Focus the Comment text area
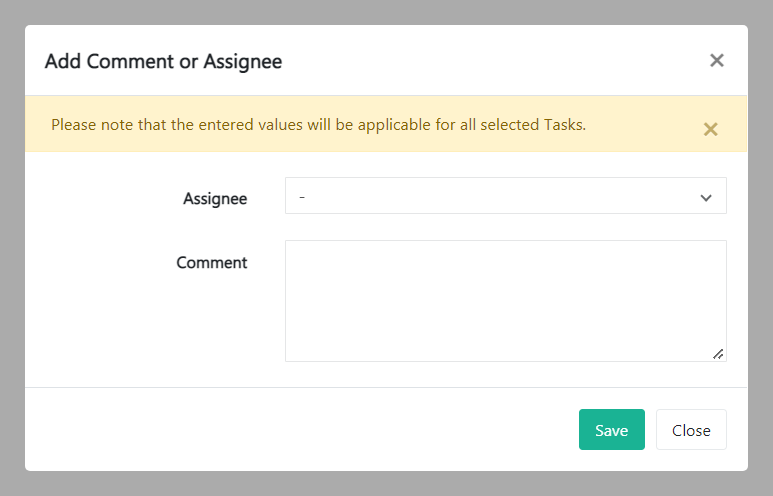 pyautogui.click(x=505, y=300)
